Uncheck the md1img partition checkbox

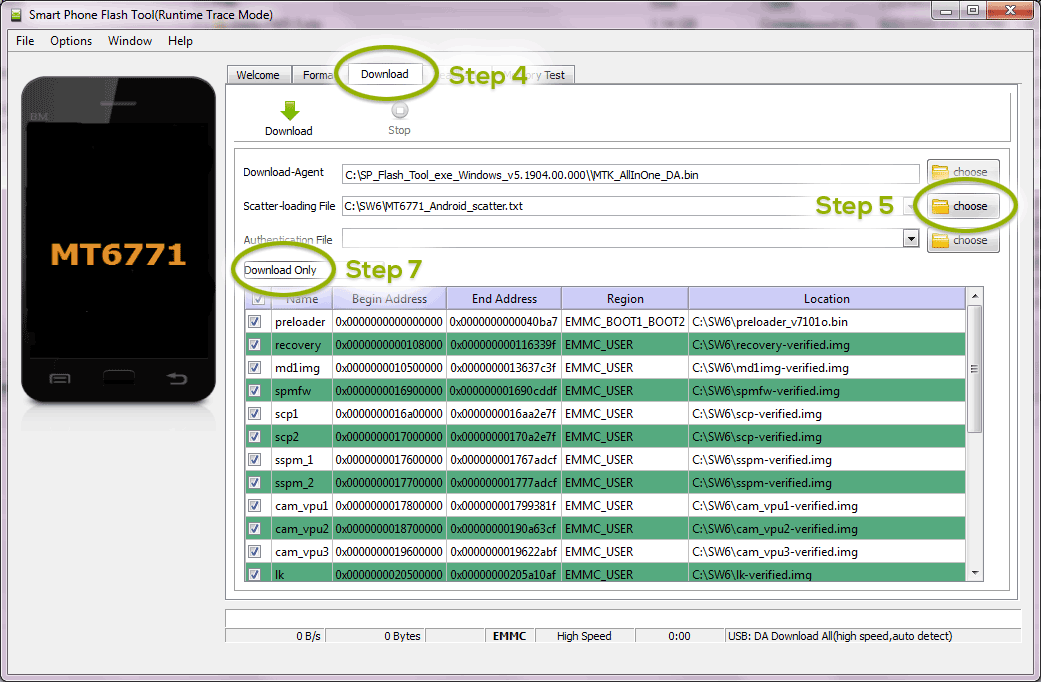(x=255, y=367)
